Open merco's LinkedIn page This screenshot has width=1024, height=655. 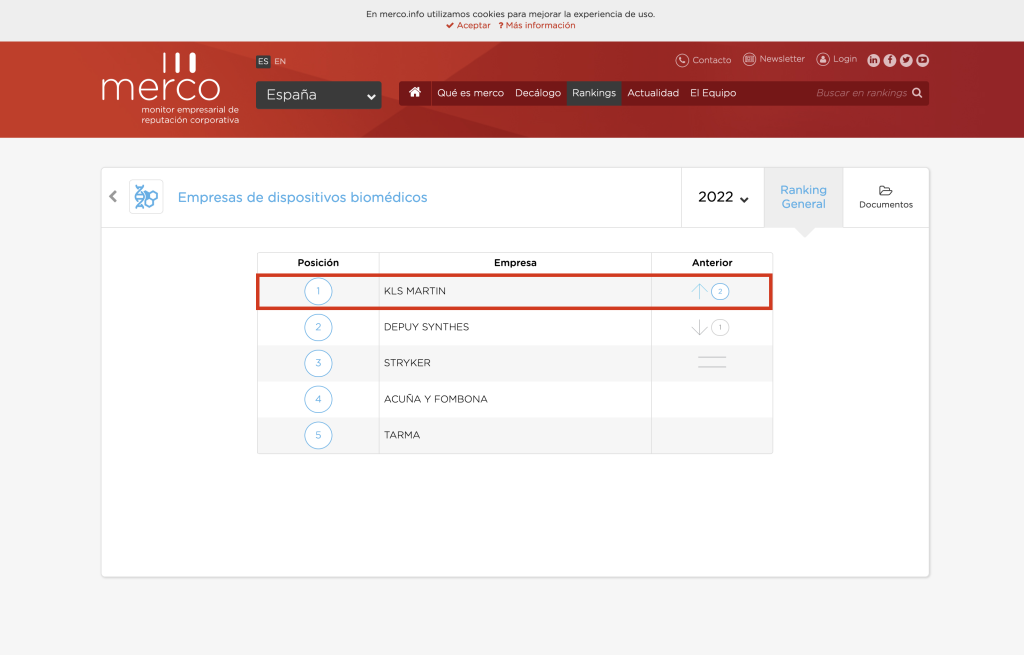[x=873, y=60]
